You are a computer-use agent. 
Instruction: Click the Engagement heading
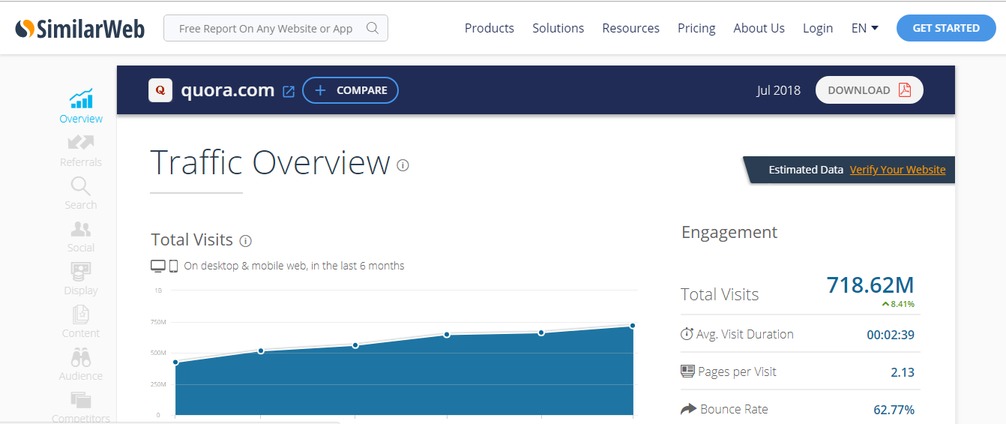click(729, 232)
